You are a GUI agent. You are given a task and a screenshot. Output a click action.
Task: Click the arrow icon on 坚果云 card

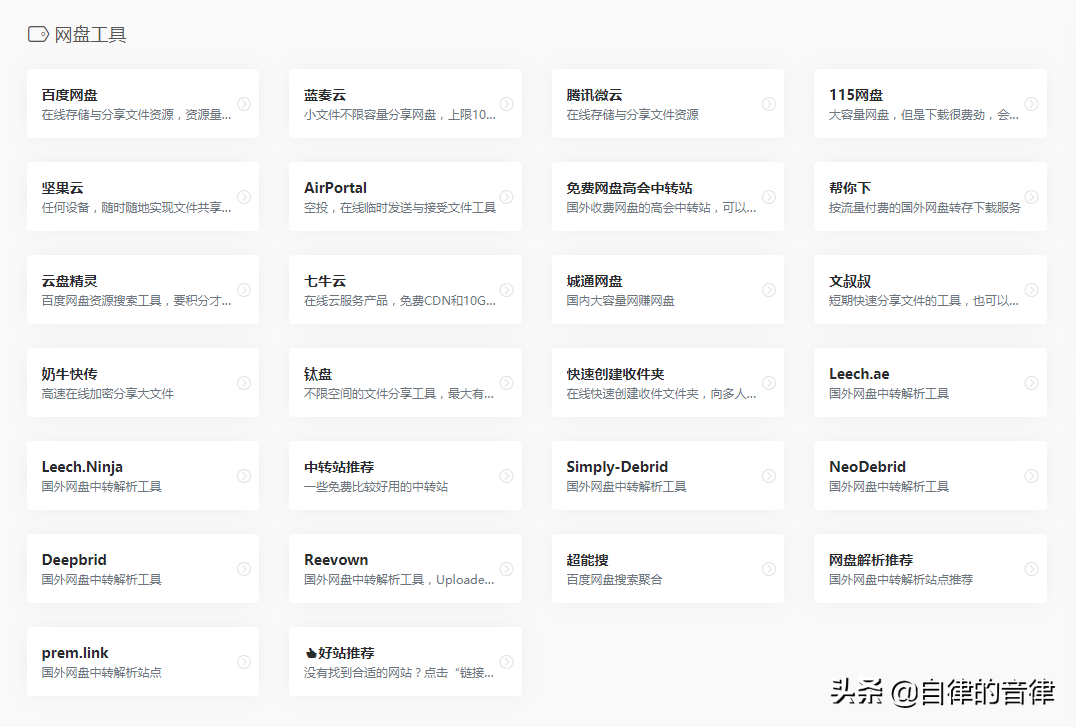click(x=244, y=197)
